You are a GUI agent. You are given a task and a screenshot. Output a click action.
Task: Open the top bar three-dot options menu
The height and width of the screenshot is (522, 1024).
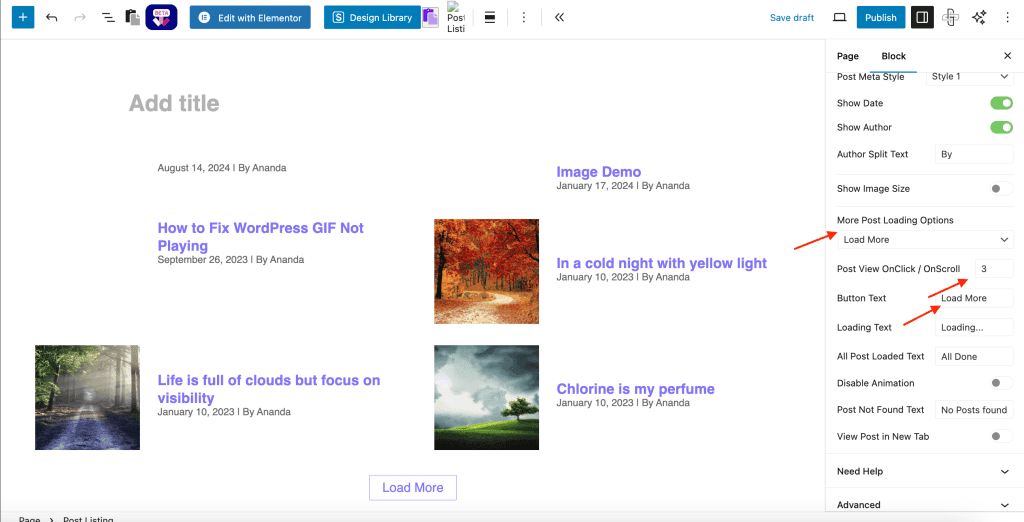click(x=1008, y=18)
